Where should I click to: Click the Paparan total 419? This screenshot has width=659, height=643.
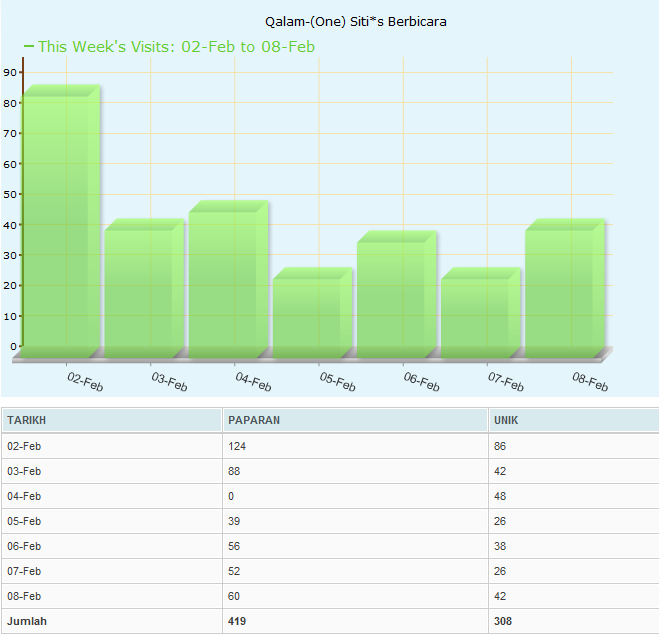tap(237, 621)
